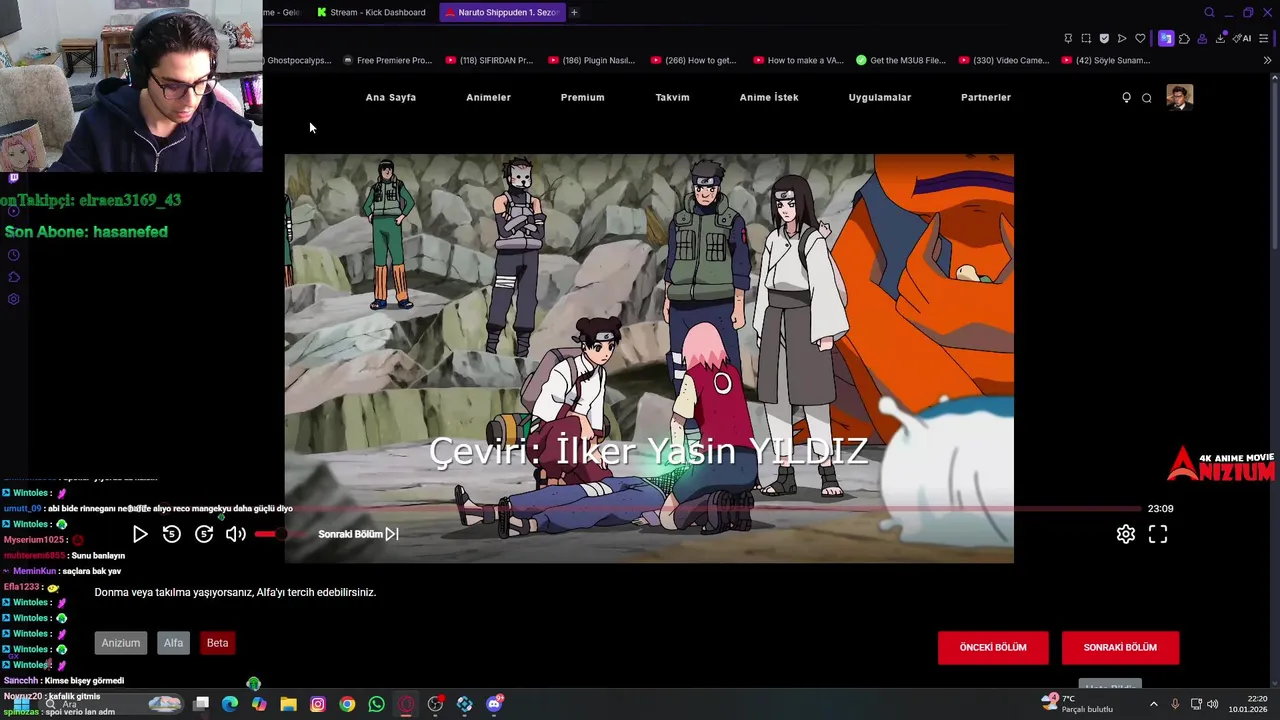Open the Partnerler page
Viewport: 1280px width, 720px height.
click(986, 97)
